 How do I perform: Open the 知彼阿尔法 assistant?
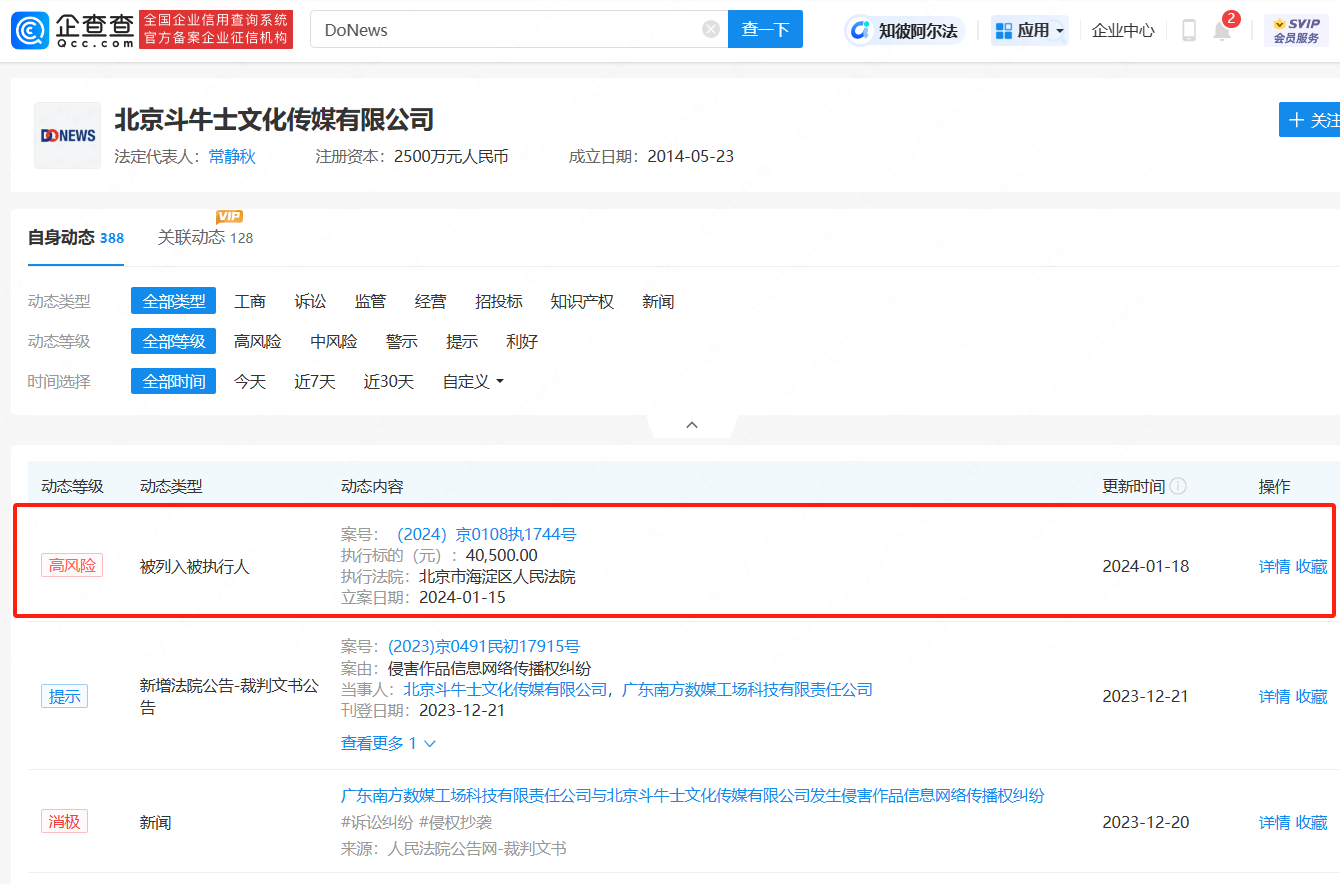(x=904, y=30)
